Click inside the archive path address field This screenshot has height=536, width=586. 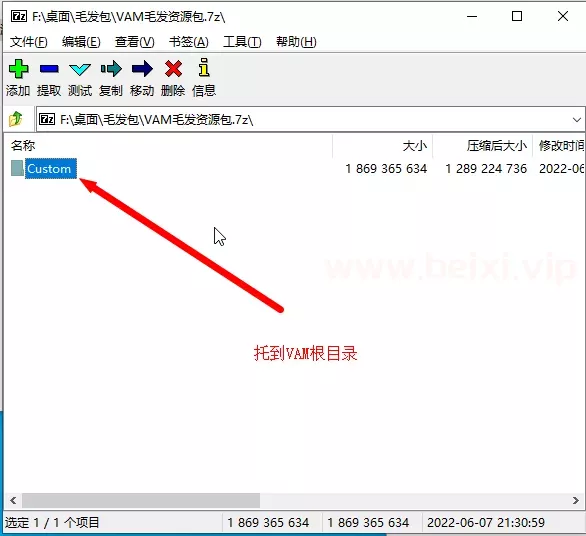(310, 120)
